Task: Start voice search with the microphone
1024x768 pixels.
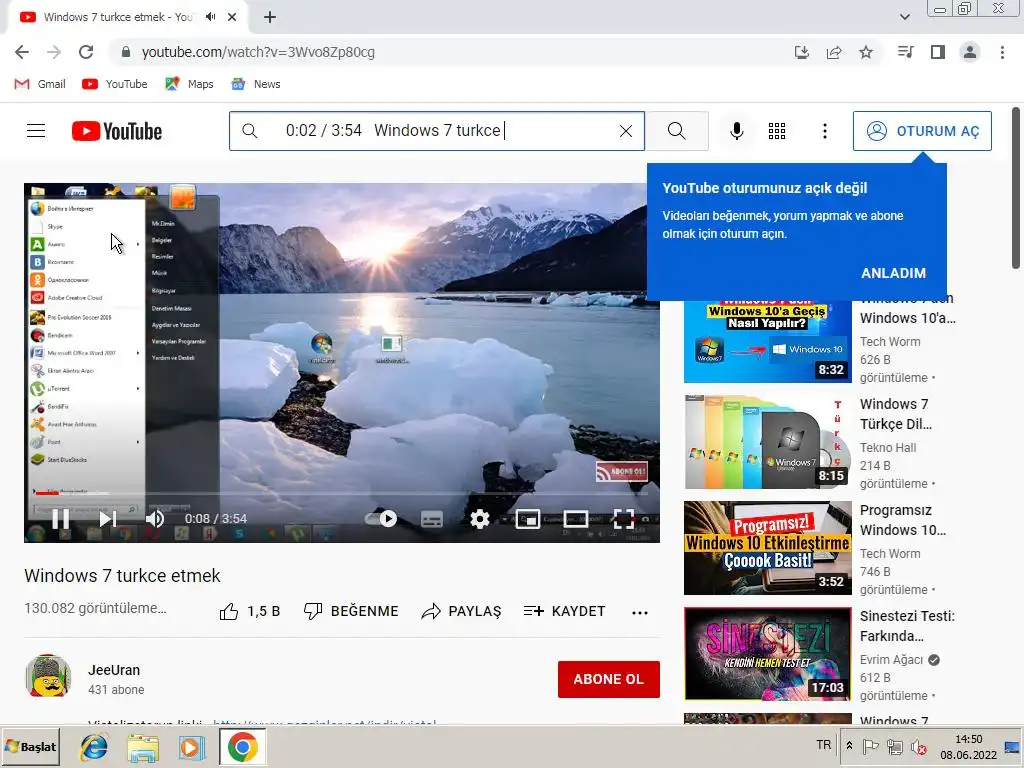Action: (737, 131)
